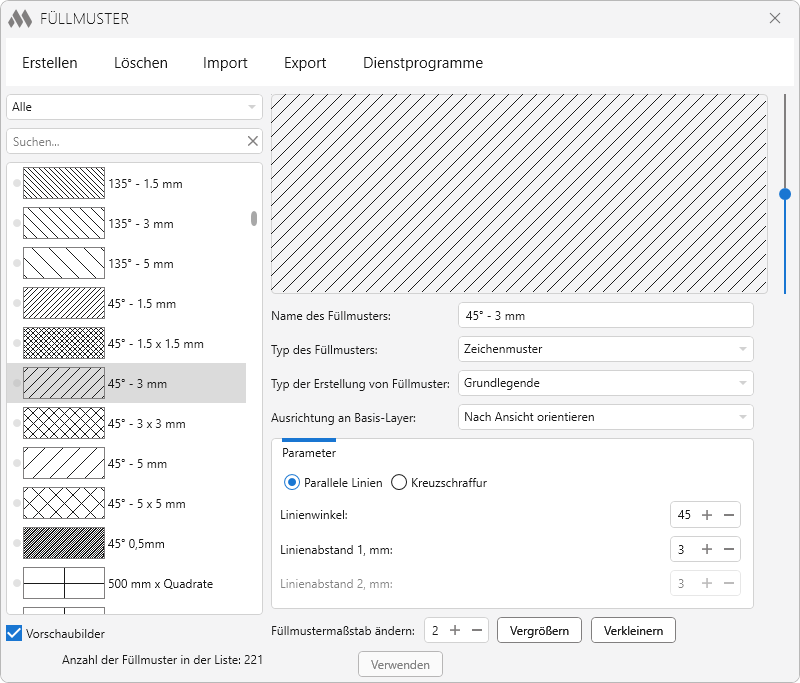This screenshot has height=683, width=800.
Task: Disable the Vorschaubilder checkbox
Action: pyautogui.click(x=14, y=633)
